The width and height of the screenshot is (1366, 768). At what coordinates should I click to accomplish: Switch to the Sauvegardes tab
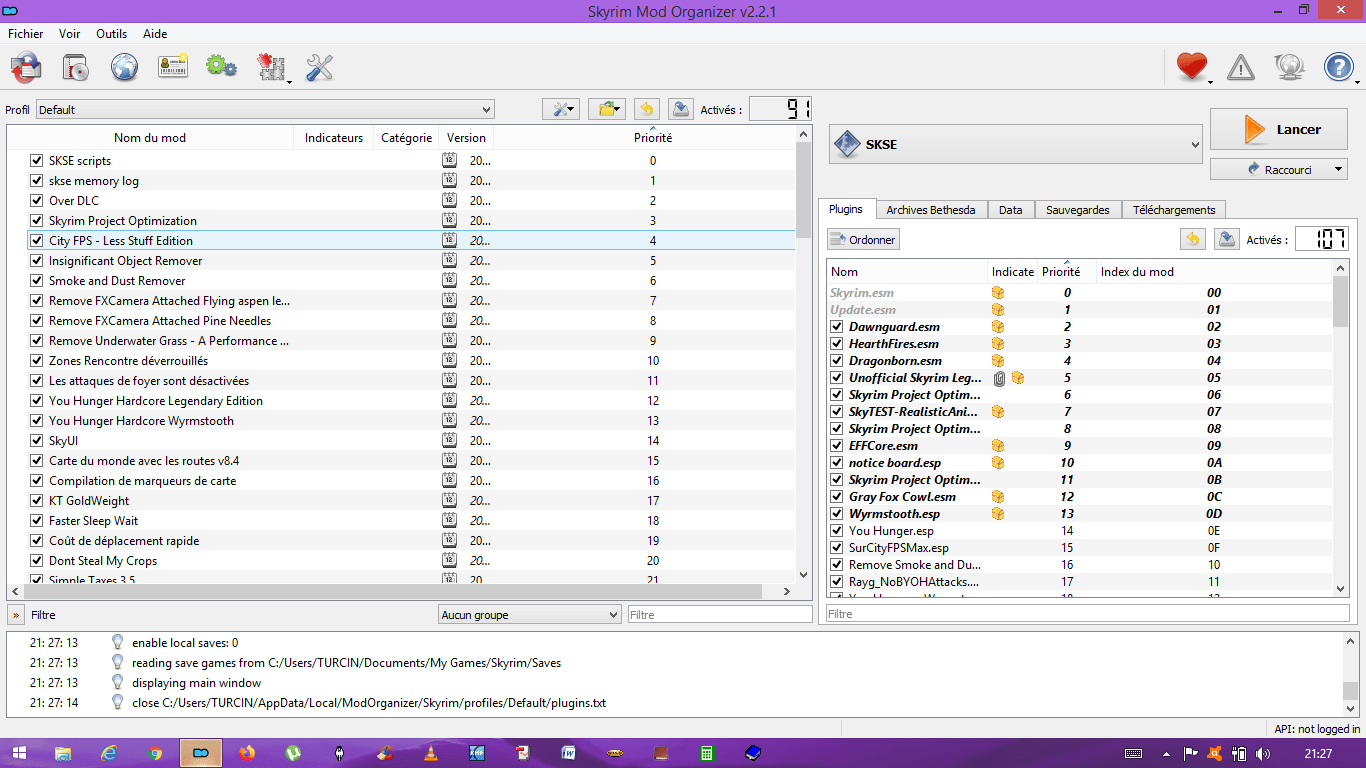coord(1078,210)
